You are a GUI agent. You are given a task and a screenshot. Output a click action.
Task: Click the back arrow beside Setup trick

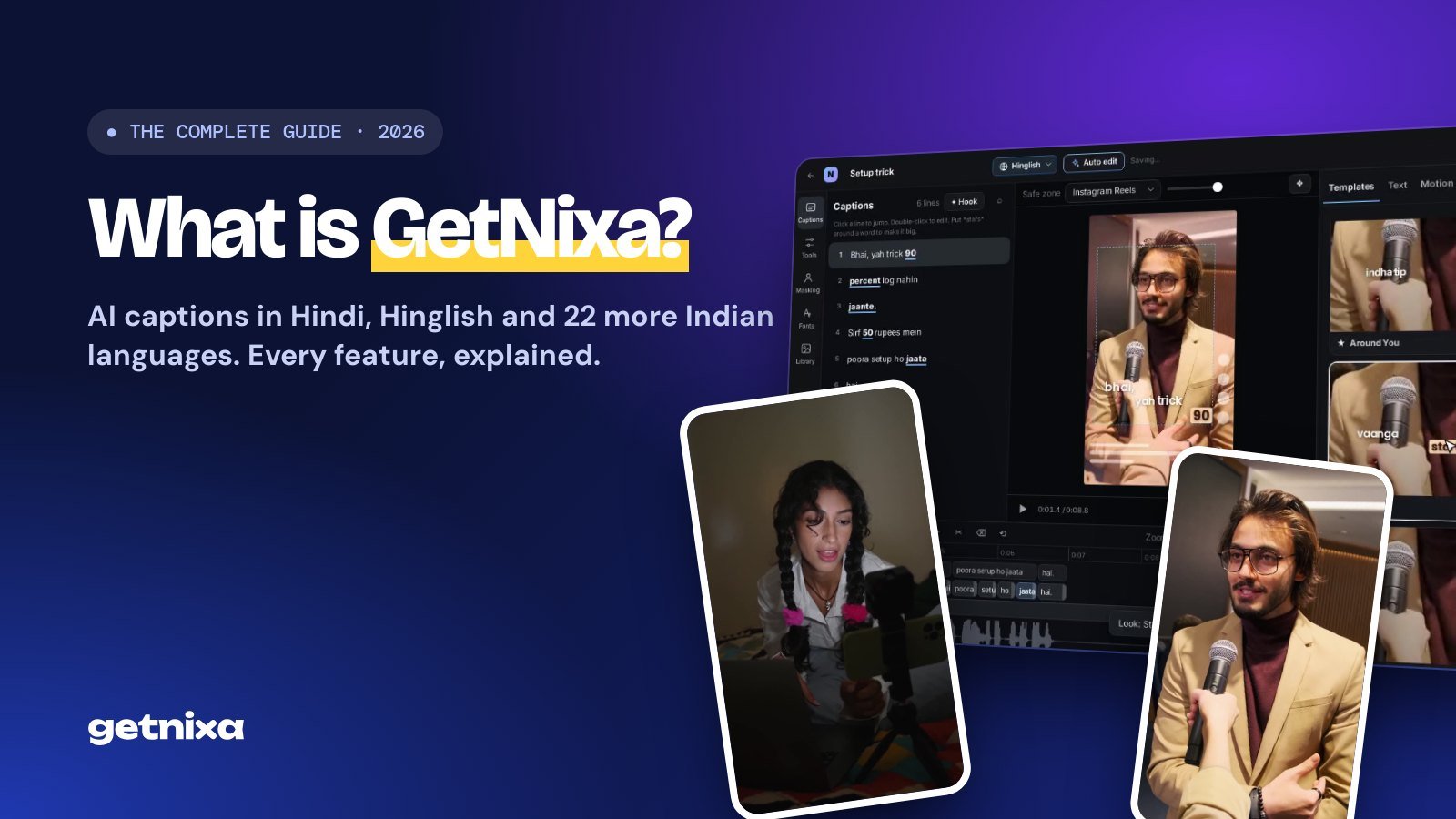(811, 175)
